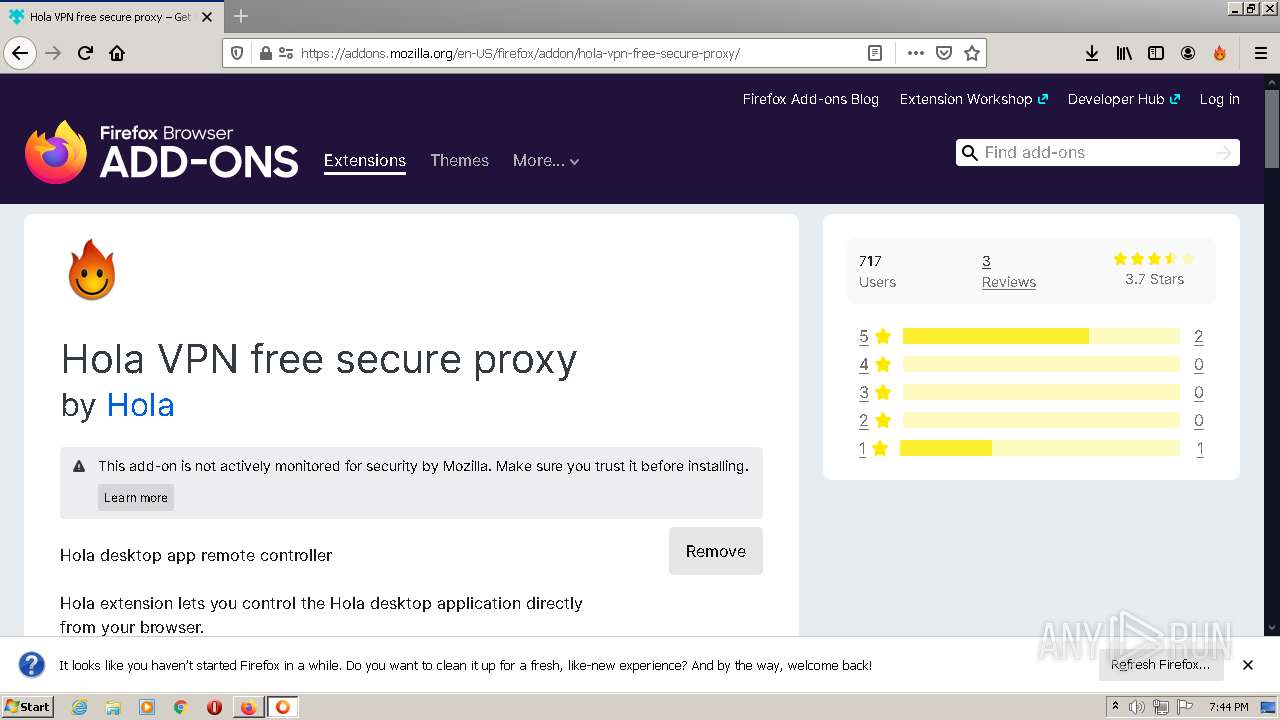This screenshot has width=1280, height=720.
Task: Submit add-on search arrow
Action: point(1223,152)
